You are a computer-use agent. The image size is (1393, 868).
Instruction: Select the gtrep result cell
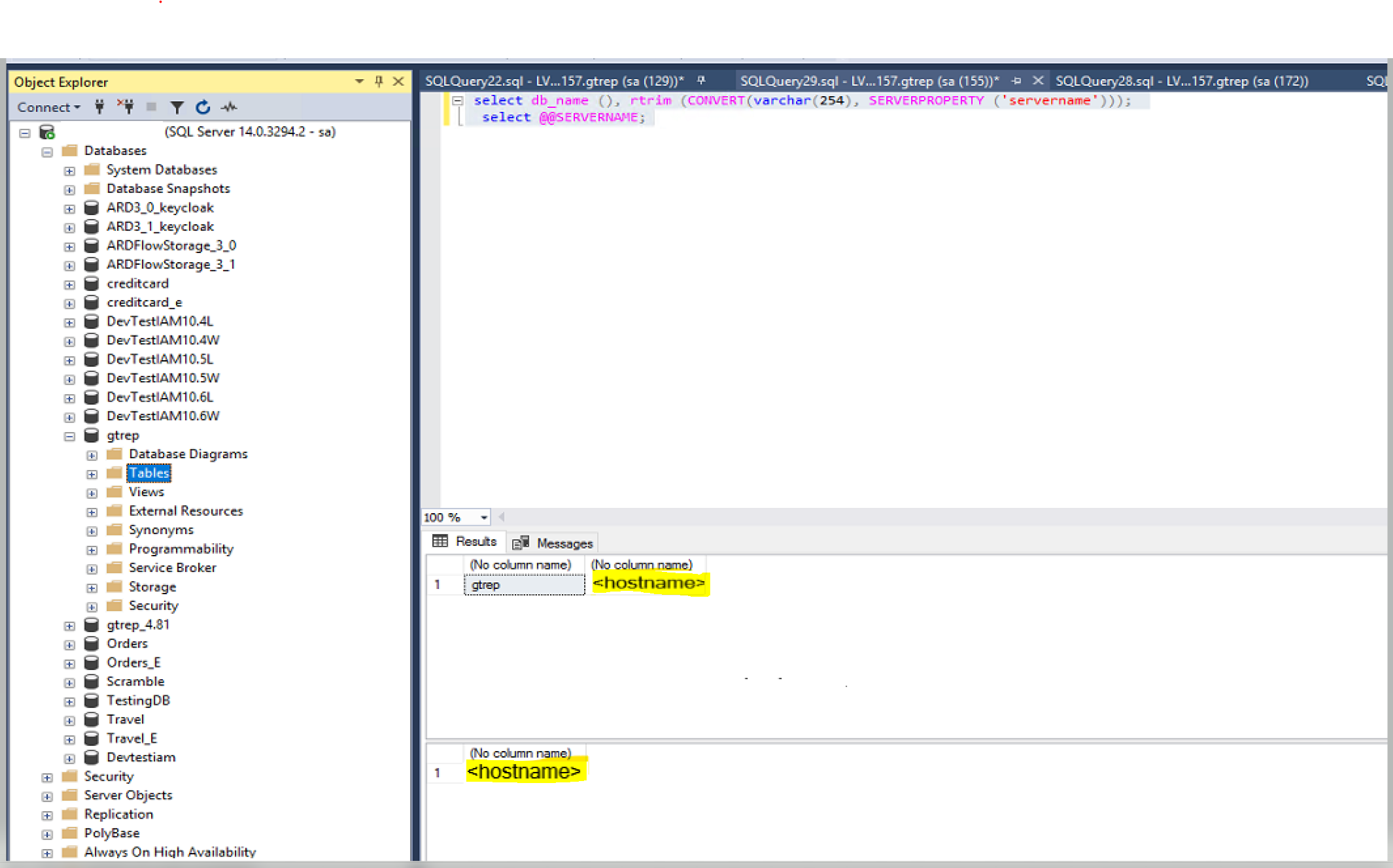coord(524,585)
